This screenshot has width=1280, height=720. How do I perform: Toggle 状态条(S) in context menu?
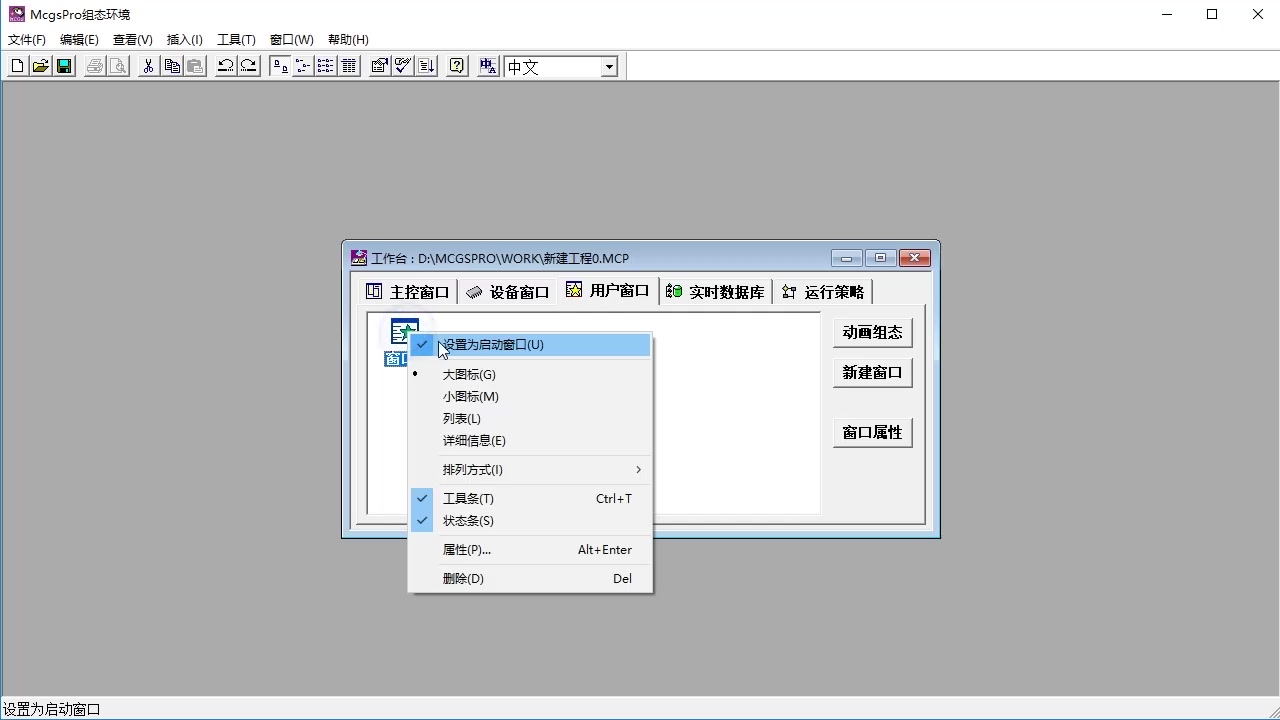tap(530, 521)
